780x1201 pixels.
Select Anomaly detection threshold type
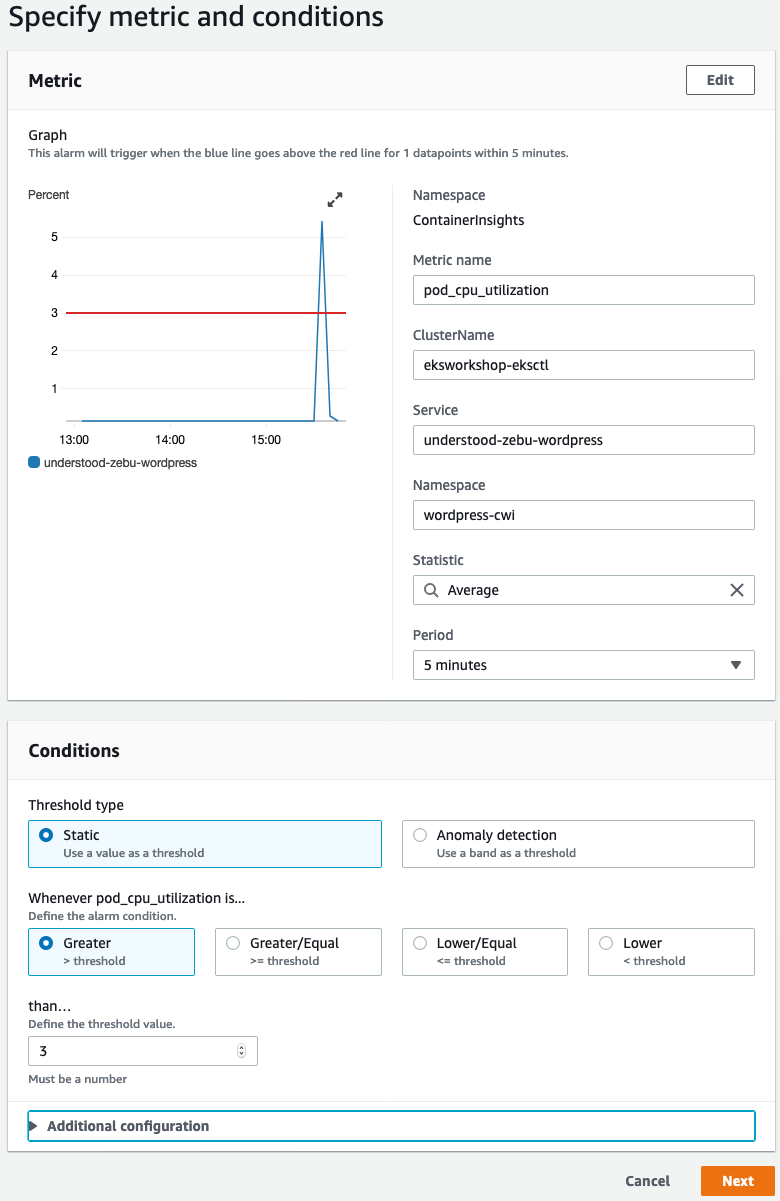(x=420, y=835)
